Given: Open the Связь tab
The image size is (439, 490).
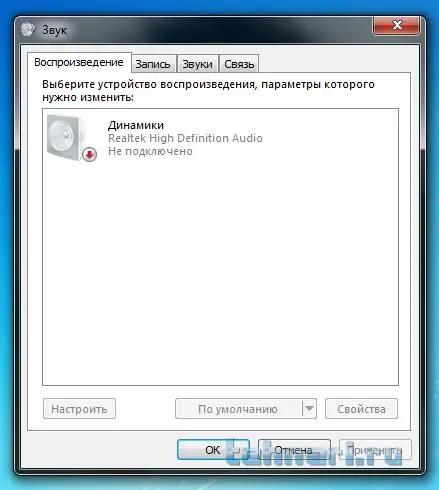Looking at the screenshot, I should point(239,64).
